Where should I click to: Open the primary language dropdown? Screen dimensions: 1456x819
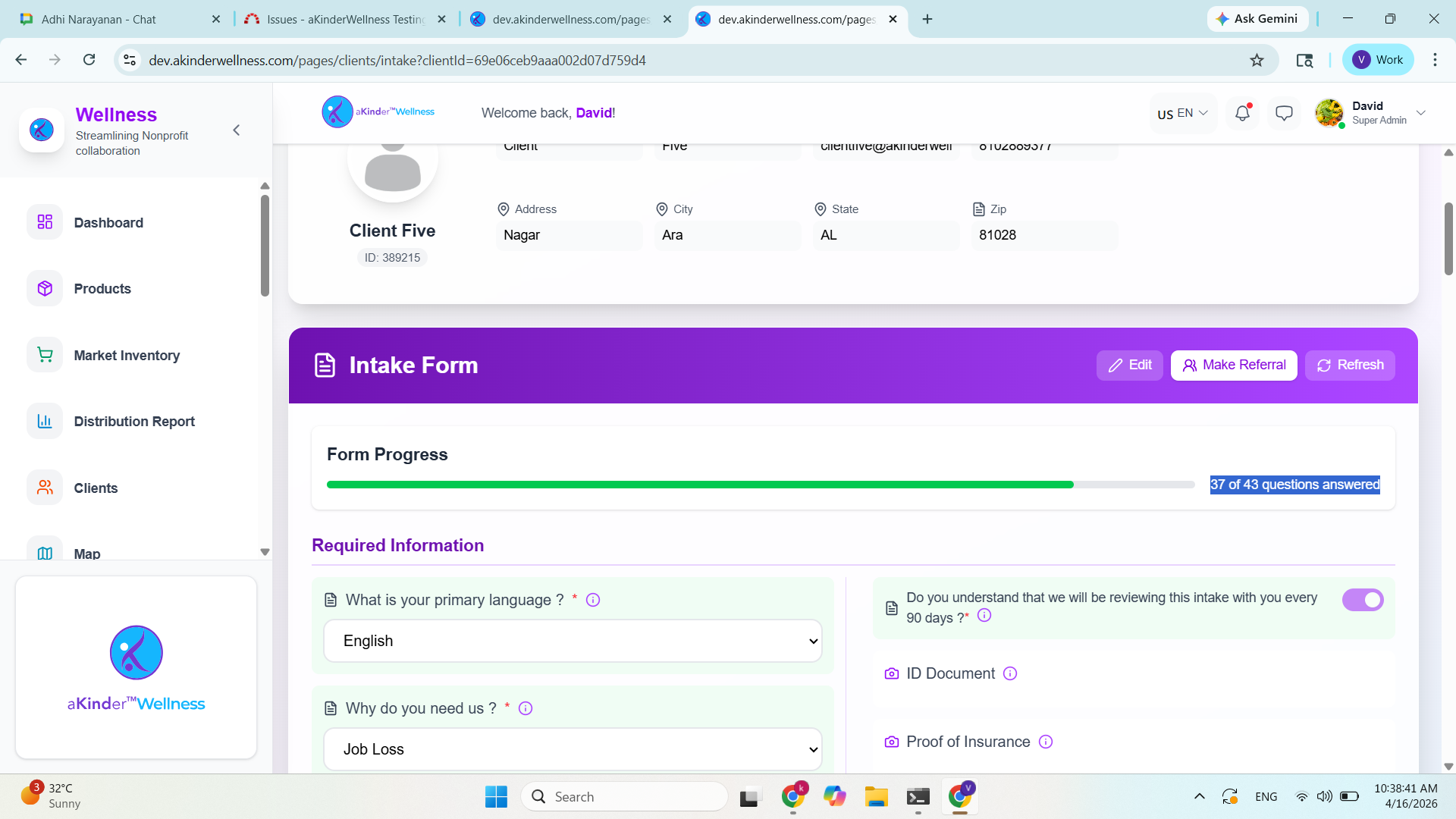point(573,641)
